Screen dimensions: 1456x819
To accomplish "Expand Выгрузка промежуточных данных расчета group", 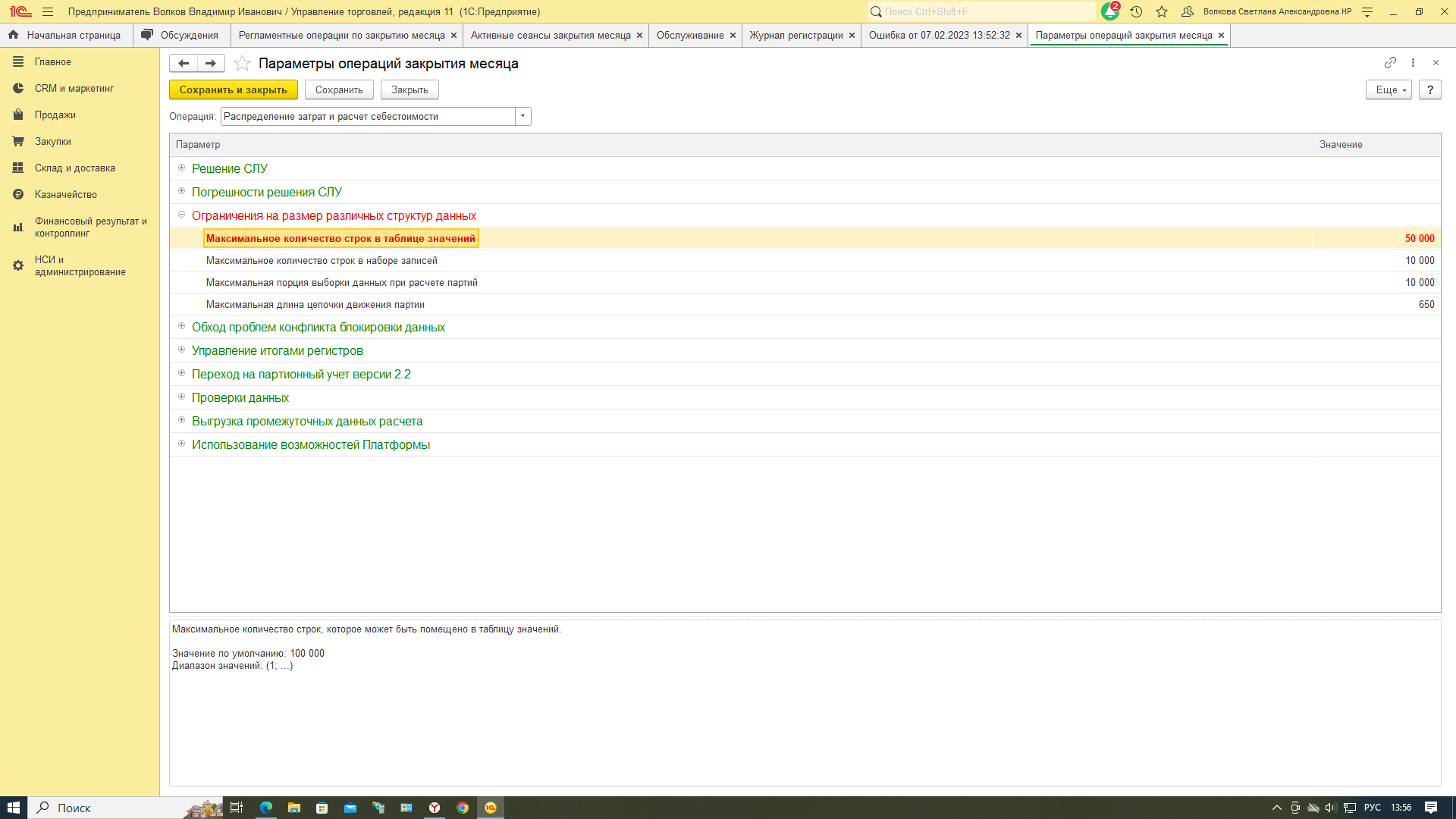I will pos(181,420).
